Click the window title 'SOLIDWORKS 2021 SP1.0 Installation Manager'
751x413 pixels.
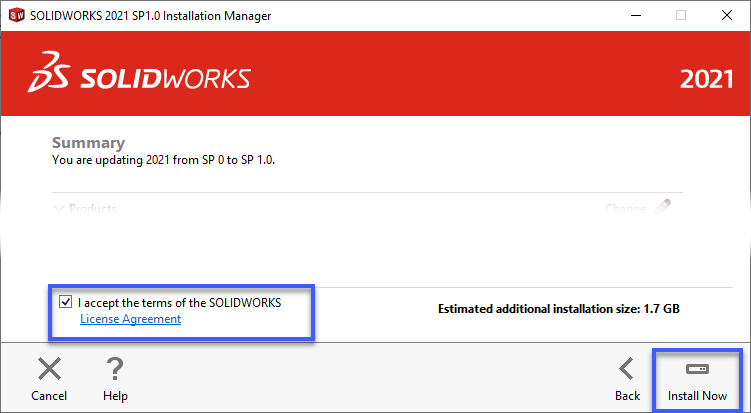[x=150, y=16]
